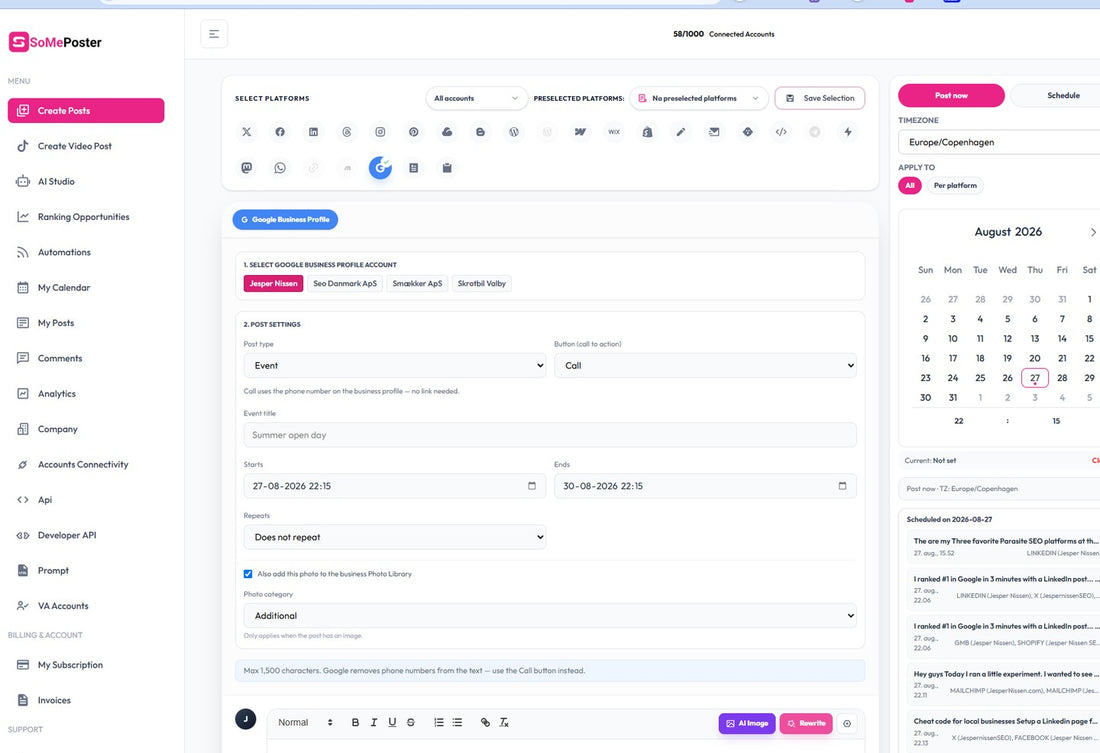Open AI Studio in the sidebar

[x=86, y=181]
